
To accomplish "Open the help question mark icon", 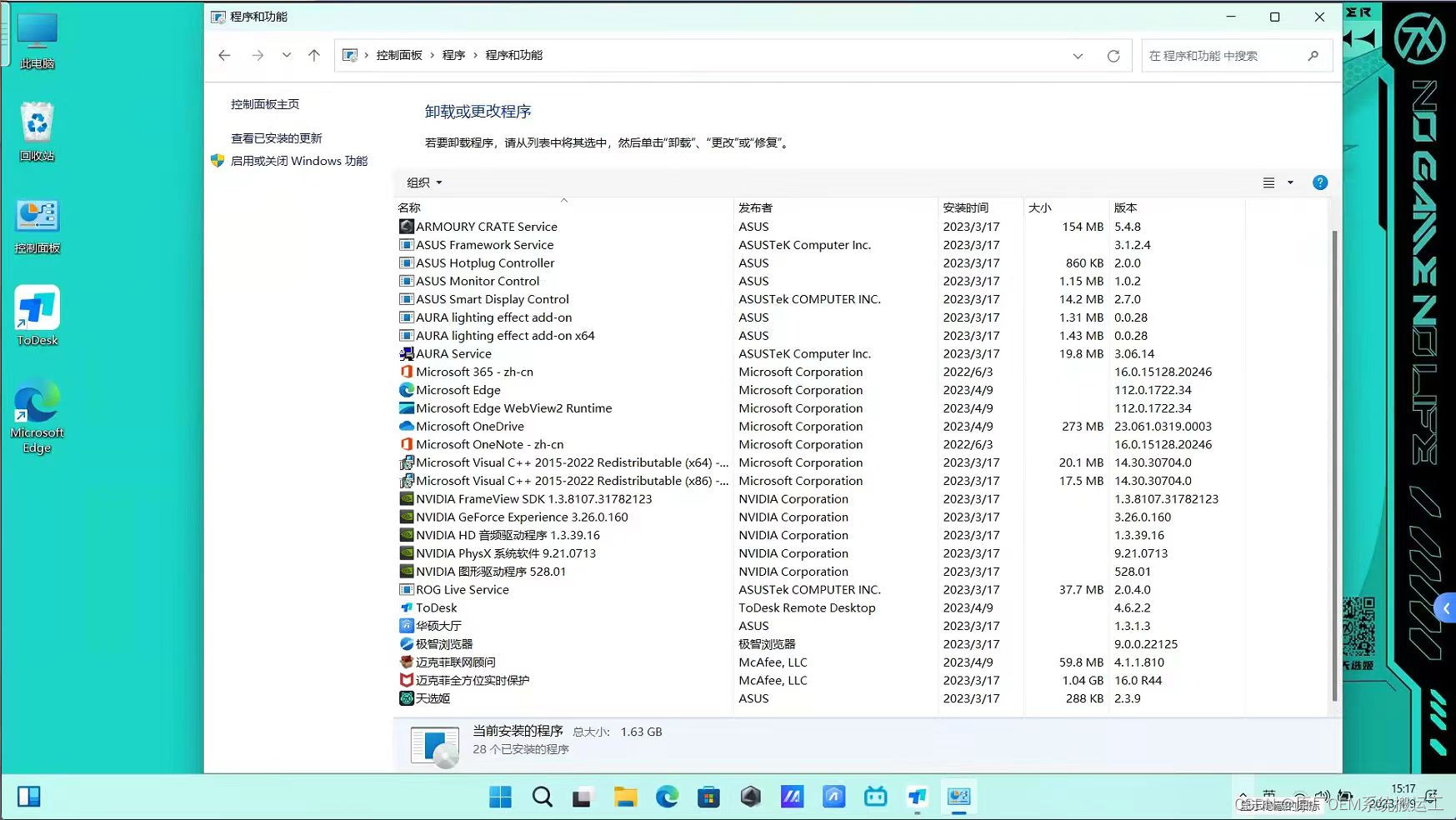I will 1320,182.
